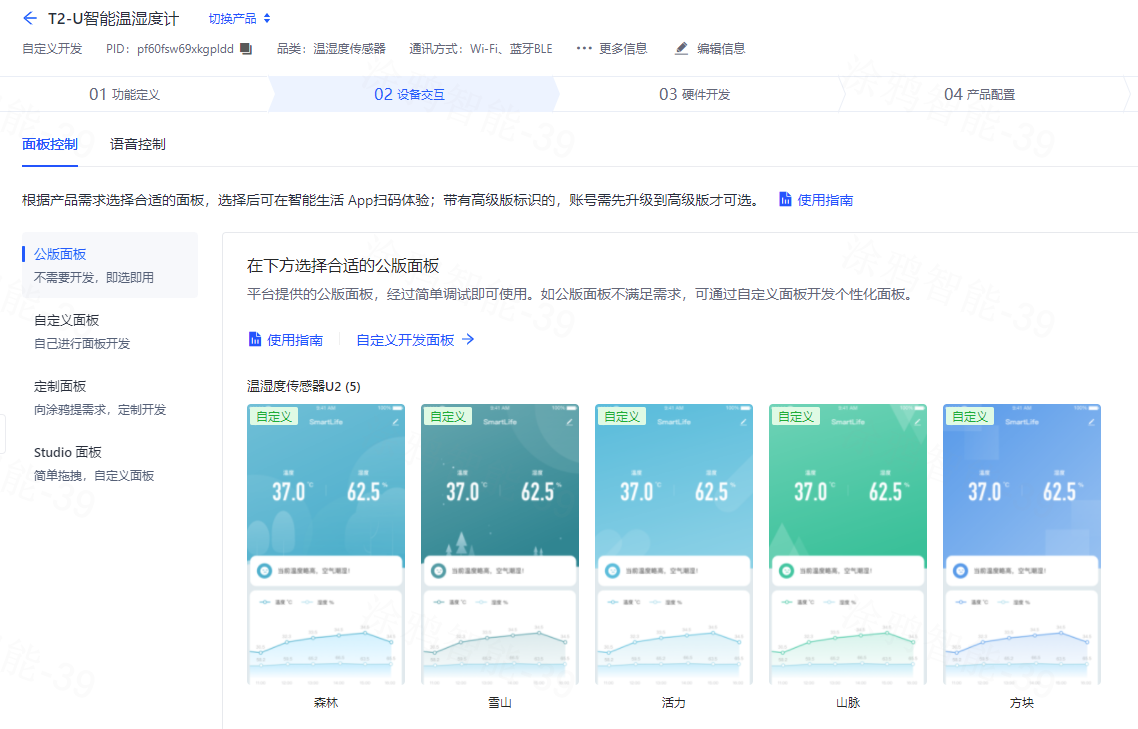Click 品类：温湿度传感器 text
This screenshot has width=1138, height=729.
pos(331,49)
